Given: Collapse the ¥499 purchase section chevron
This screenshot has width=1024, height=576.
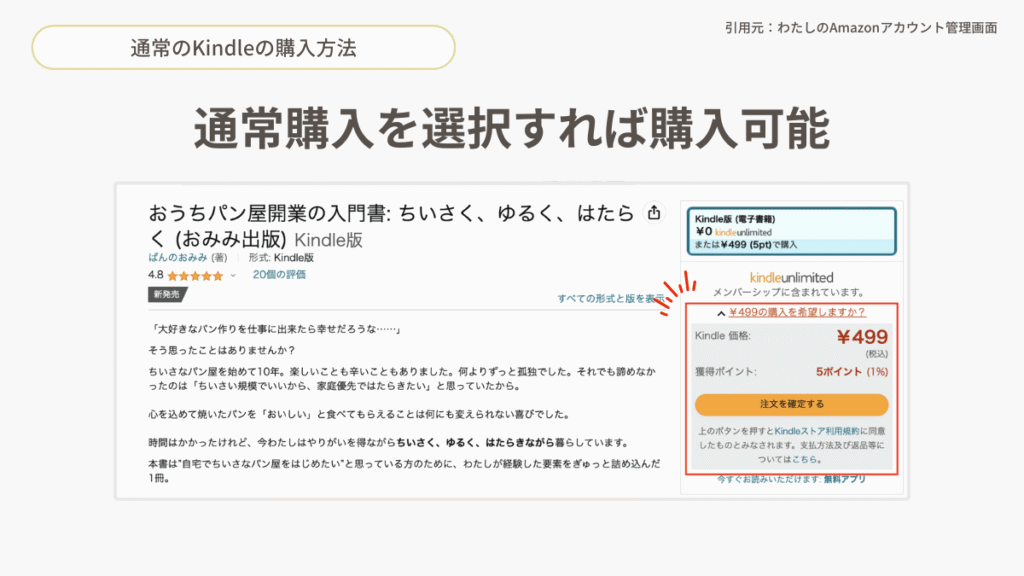Looking at the screenshot, I should pos(720,313).
